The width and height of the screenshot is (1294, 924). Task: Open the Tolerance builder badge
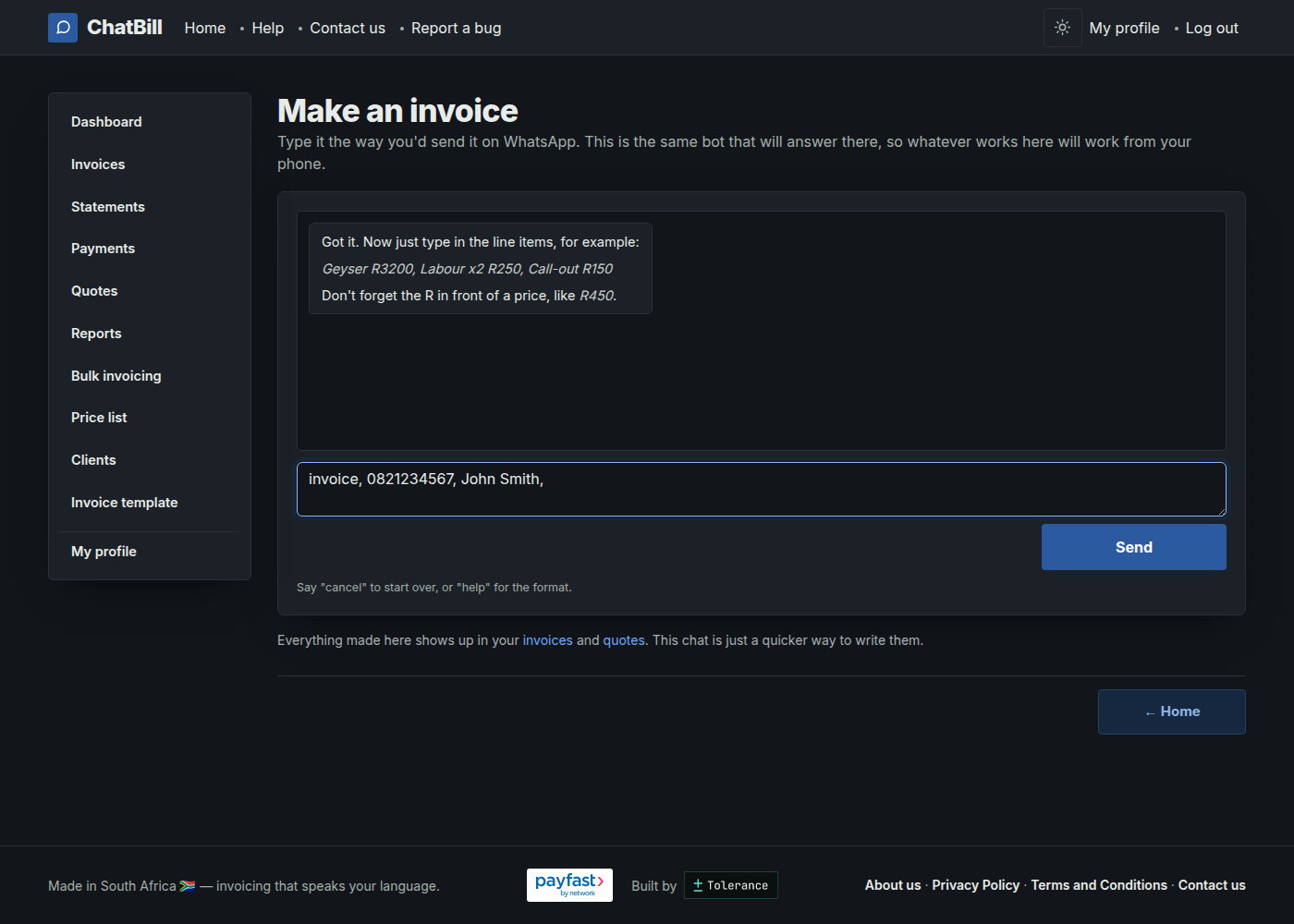coord(731,885)
